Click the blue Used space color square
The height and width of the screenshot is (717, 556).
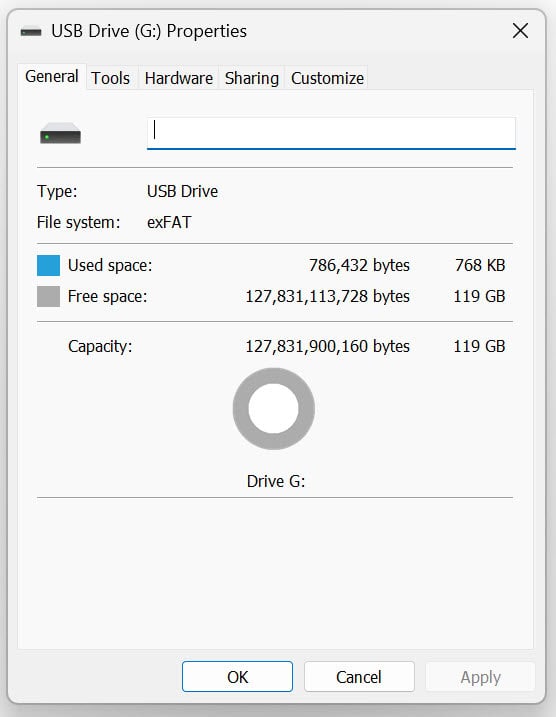click(48, 266)
